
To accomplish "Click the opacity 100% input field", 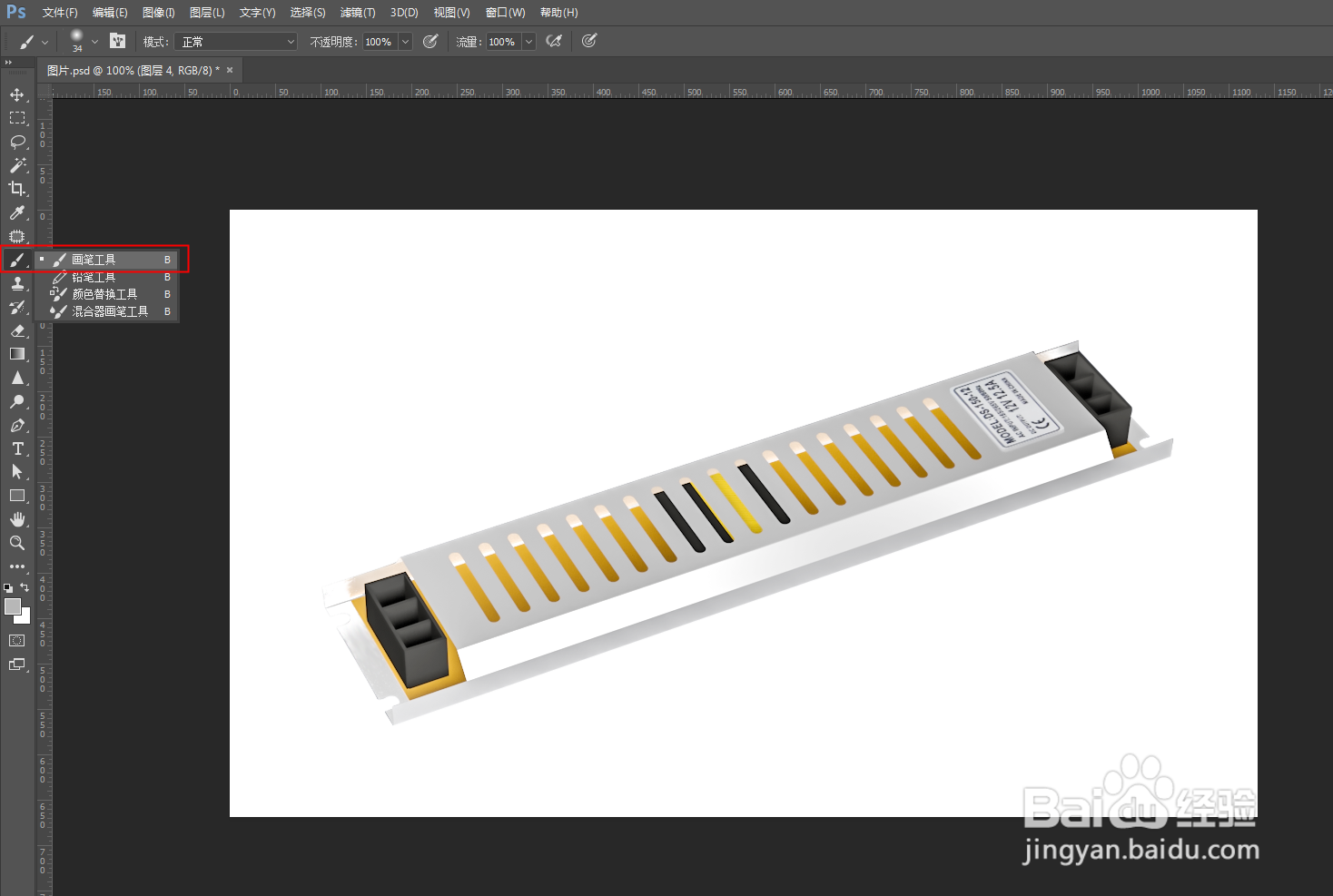I will point(380,42).
